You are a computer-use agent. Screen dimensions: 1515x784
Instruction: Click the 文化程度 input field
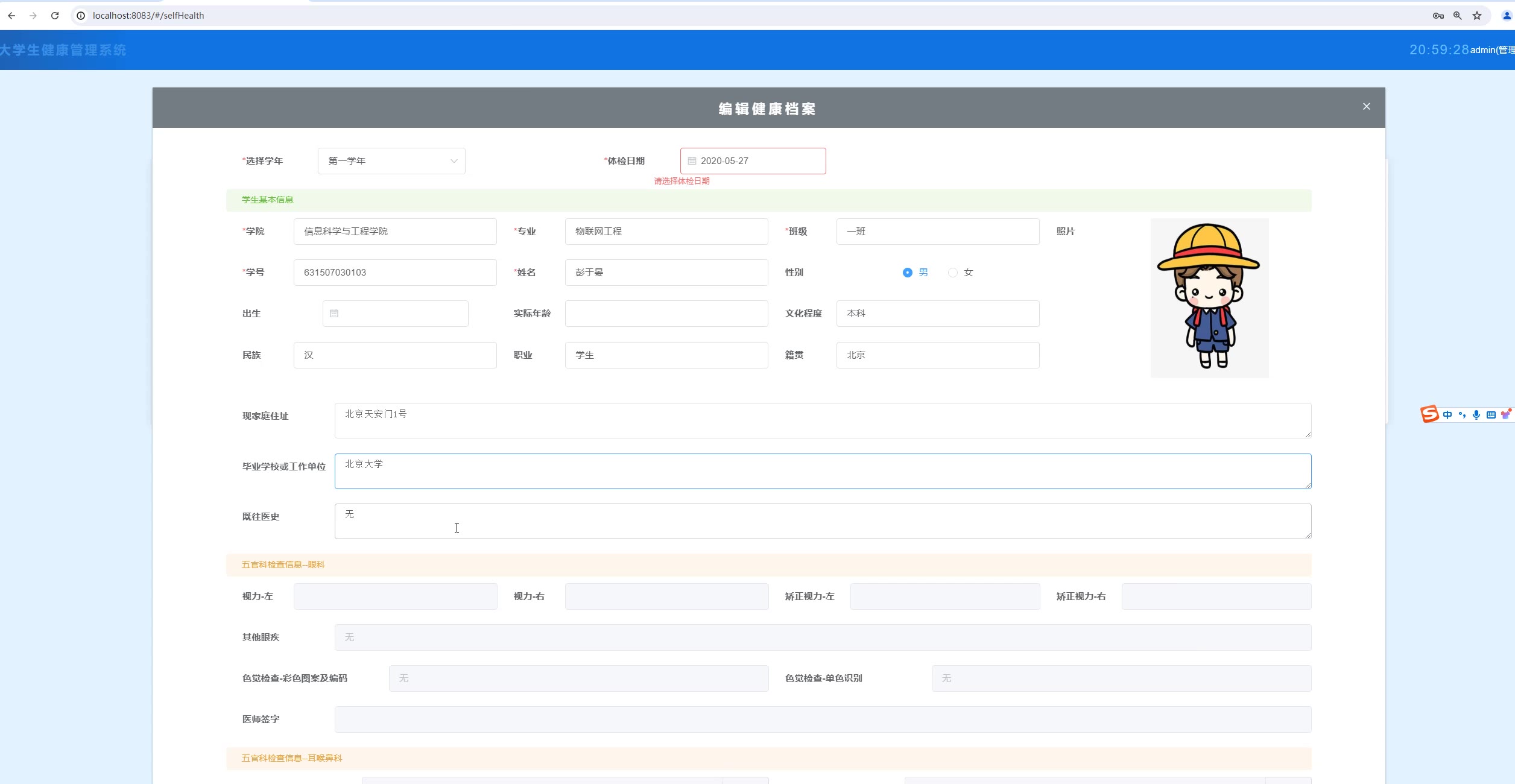pyautogui.click(x=938, y=314)
